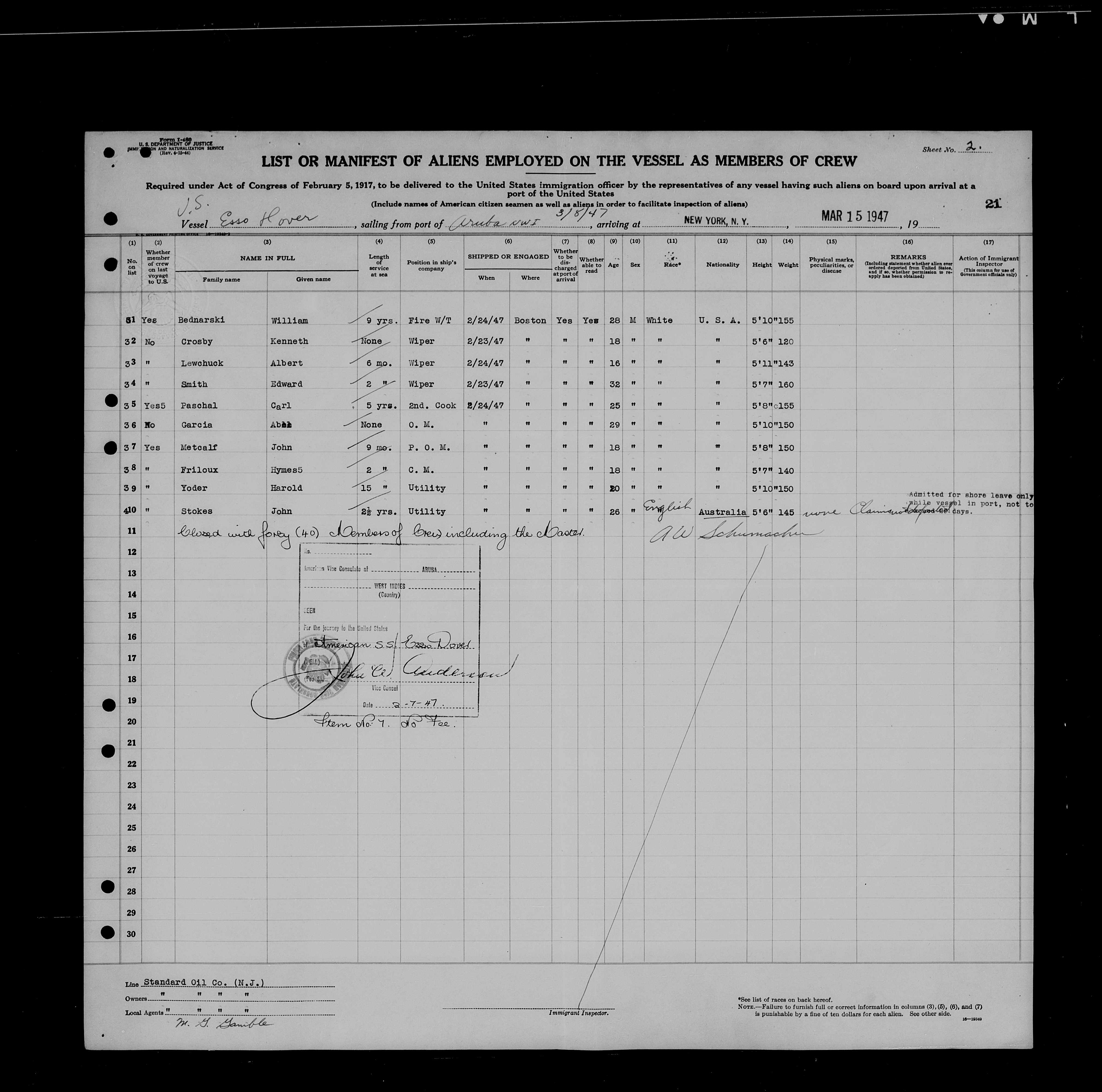Click handwritten 'English' in Race column
This screenshot has height=1092, width=1102.
click(x=667, y=507)
